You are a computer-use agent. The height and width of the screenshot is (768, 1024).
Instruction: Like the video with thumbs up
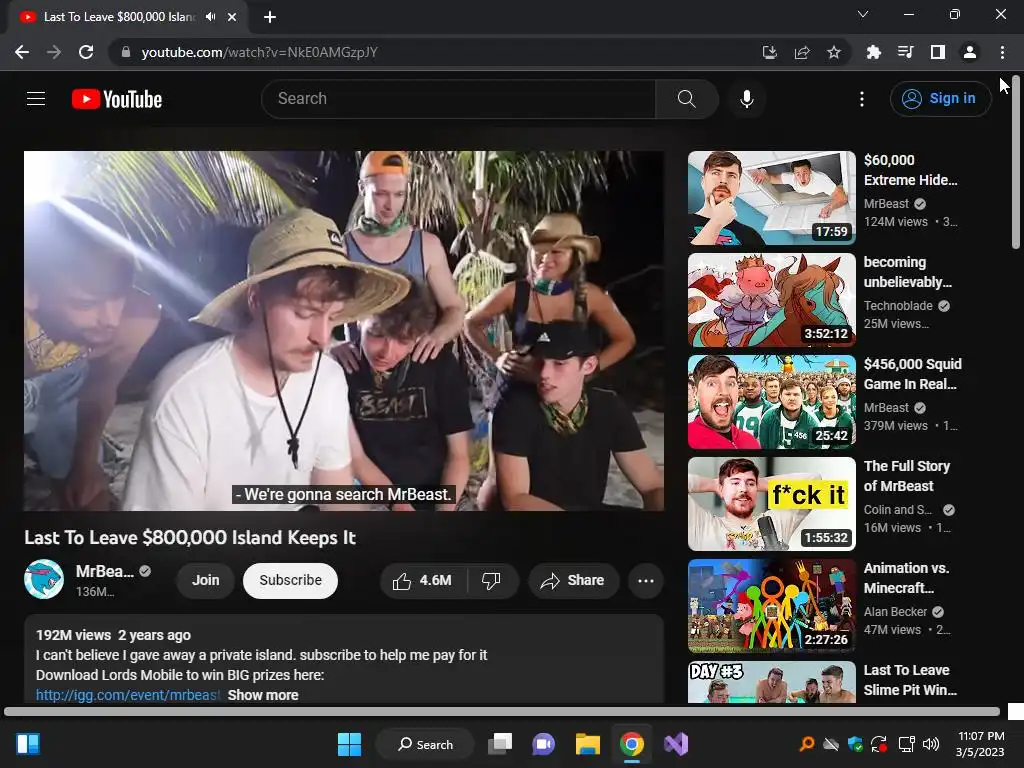coord(422,581)
